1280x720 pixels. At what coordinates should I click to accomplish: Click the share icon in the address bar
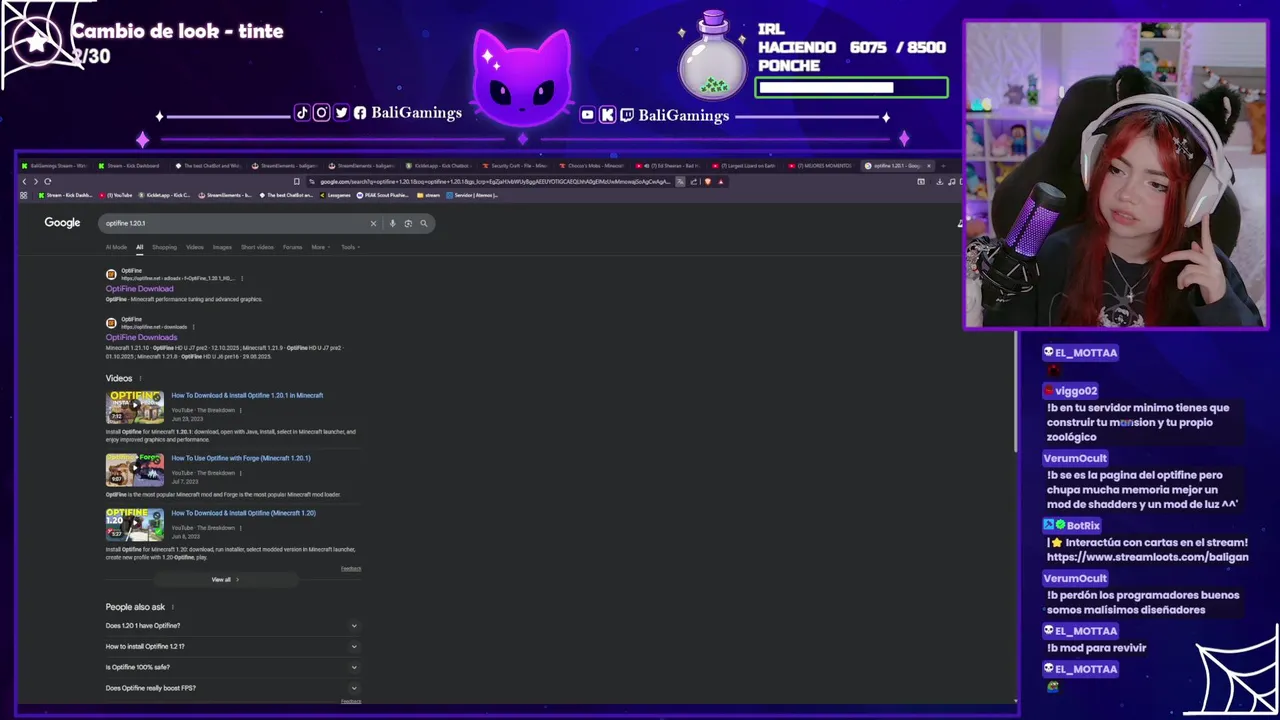pos(693,182)
